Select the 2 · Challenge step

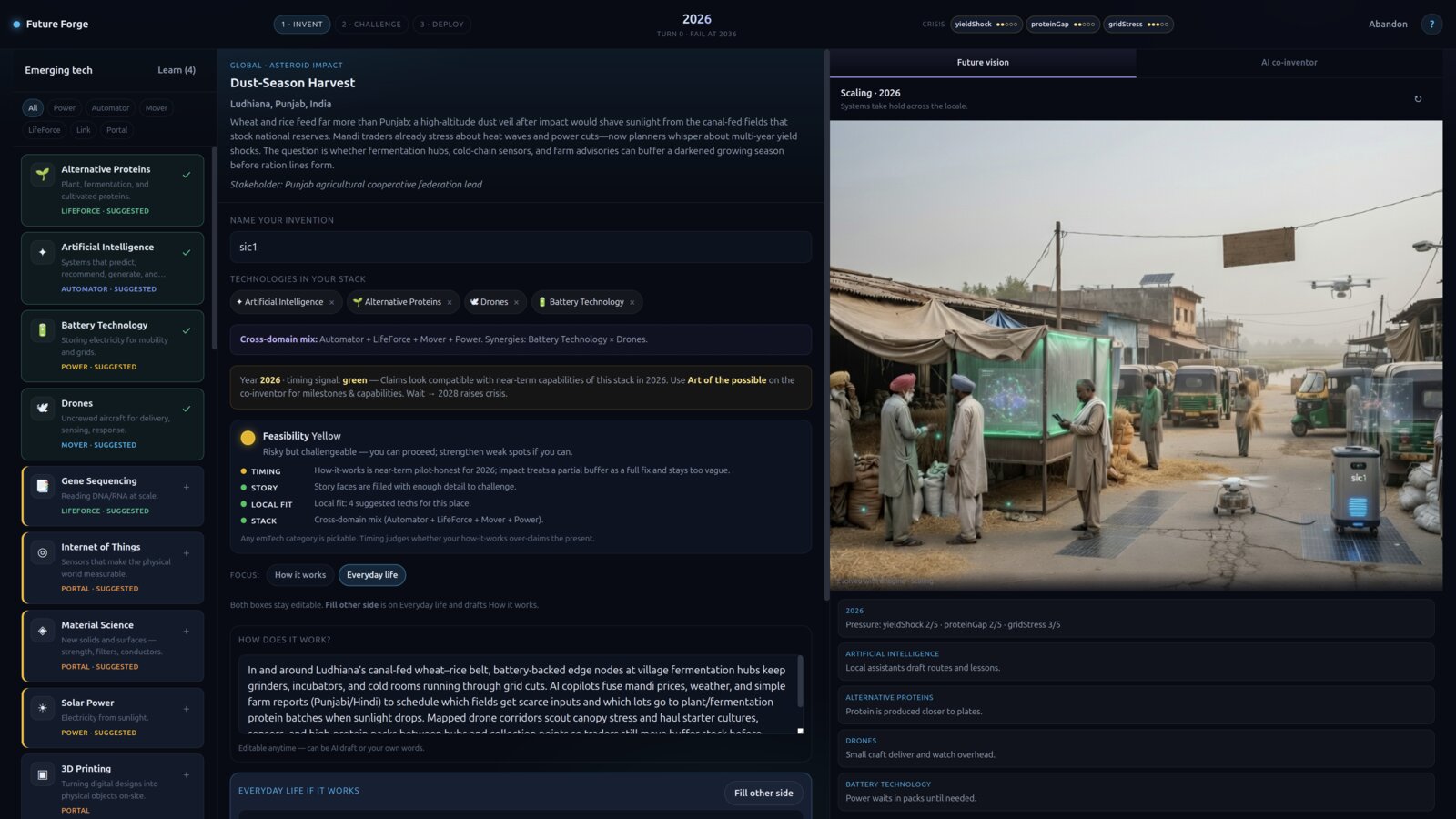coord(371,25)
